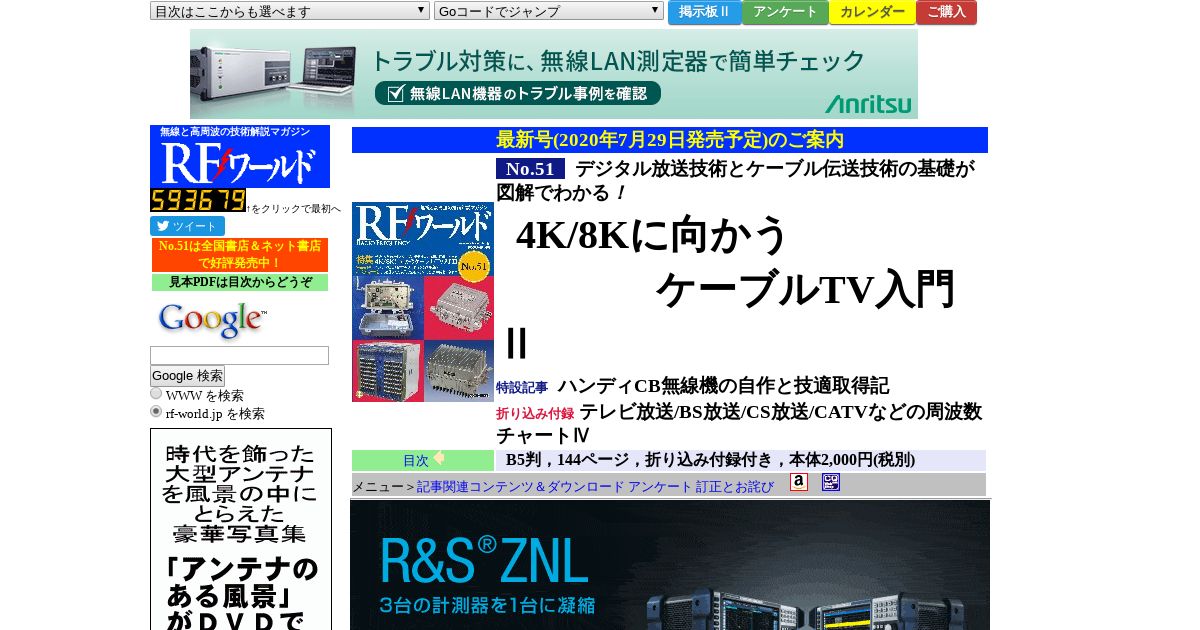Screen dimensions: 1200x630
Task: Open the カレンダー calendar tab
Action: 872,12
